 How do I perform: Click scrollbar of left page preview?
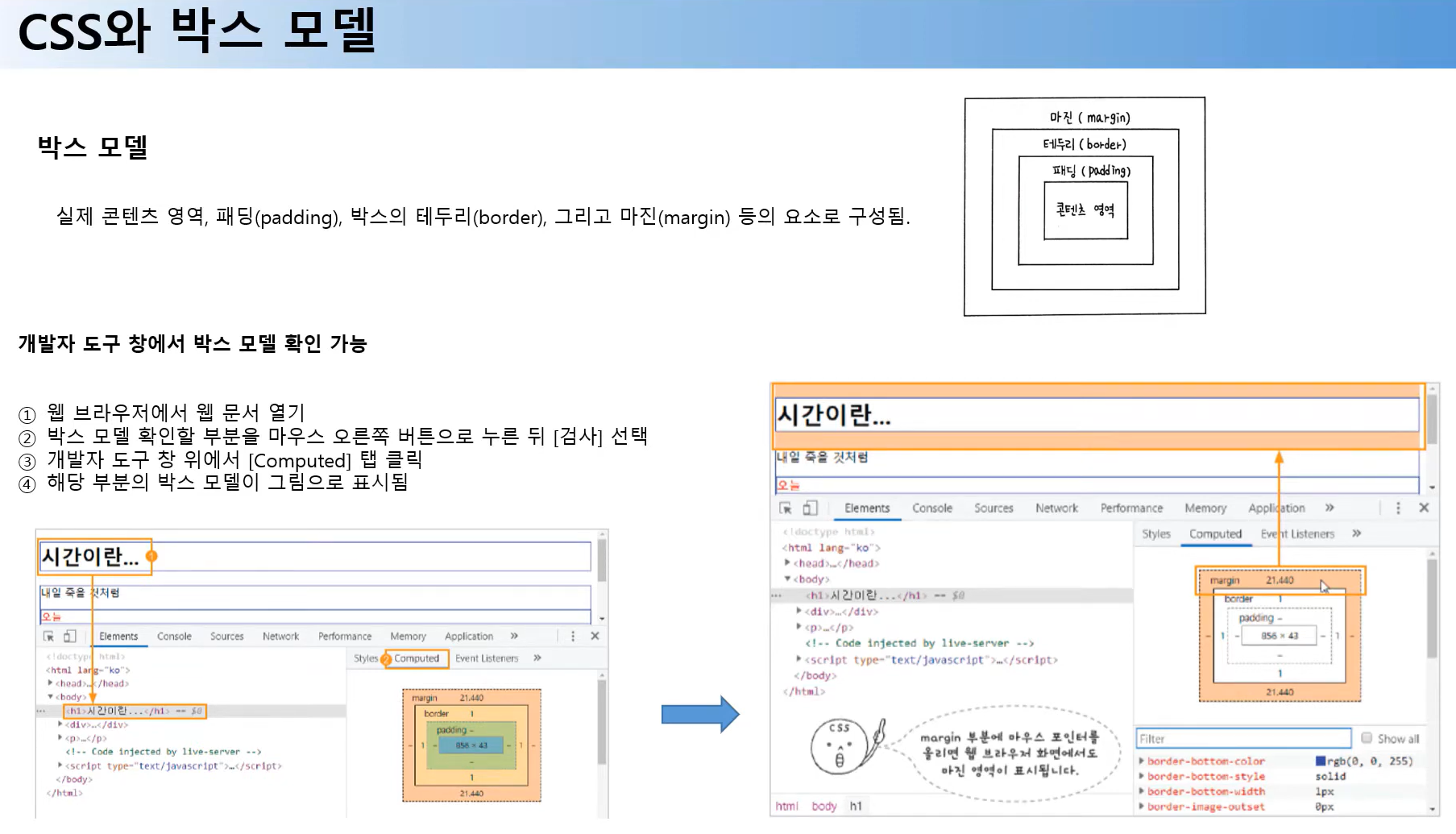pos(602,560)
